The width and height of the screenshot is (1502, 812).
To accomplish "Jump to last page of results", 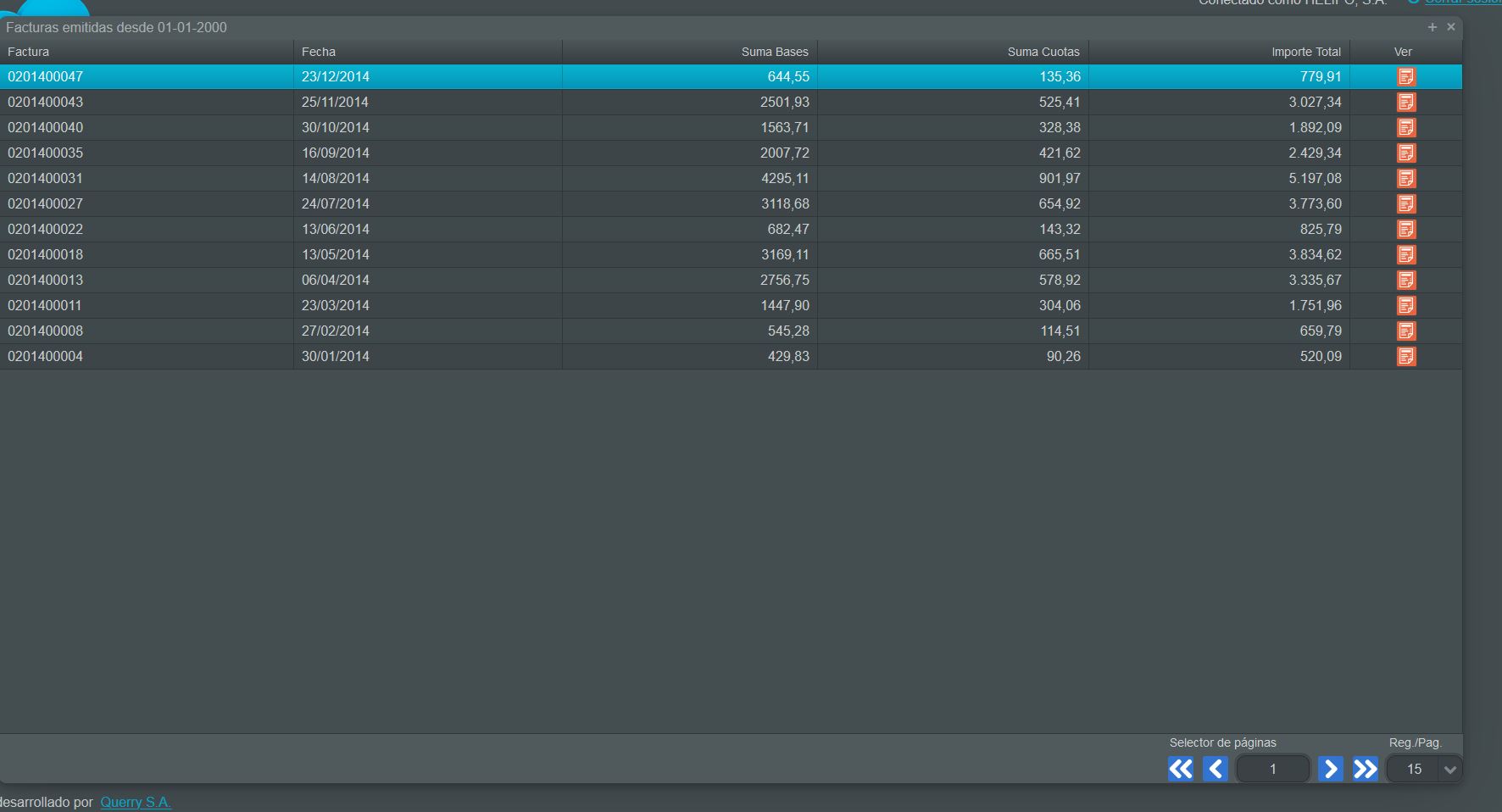I will click(x=1365, y=769).
